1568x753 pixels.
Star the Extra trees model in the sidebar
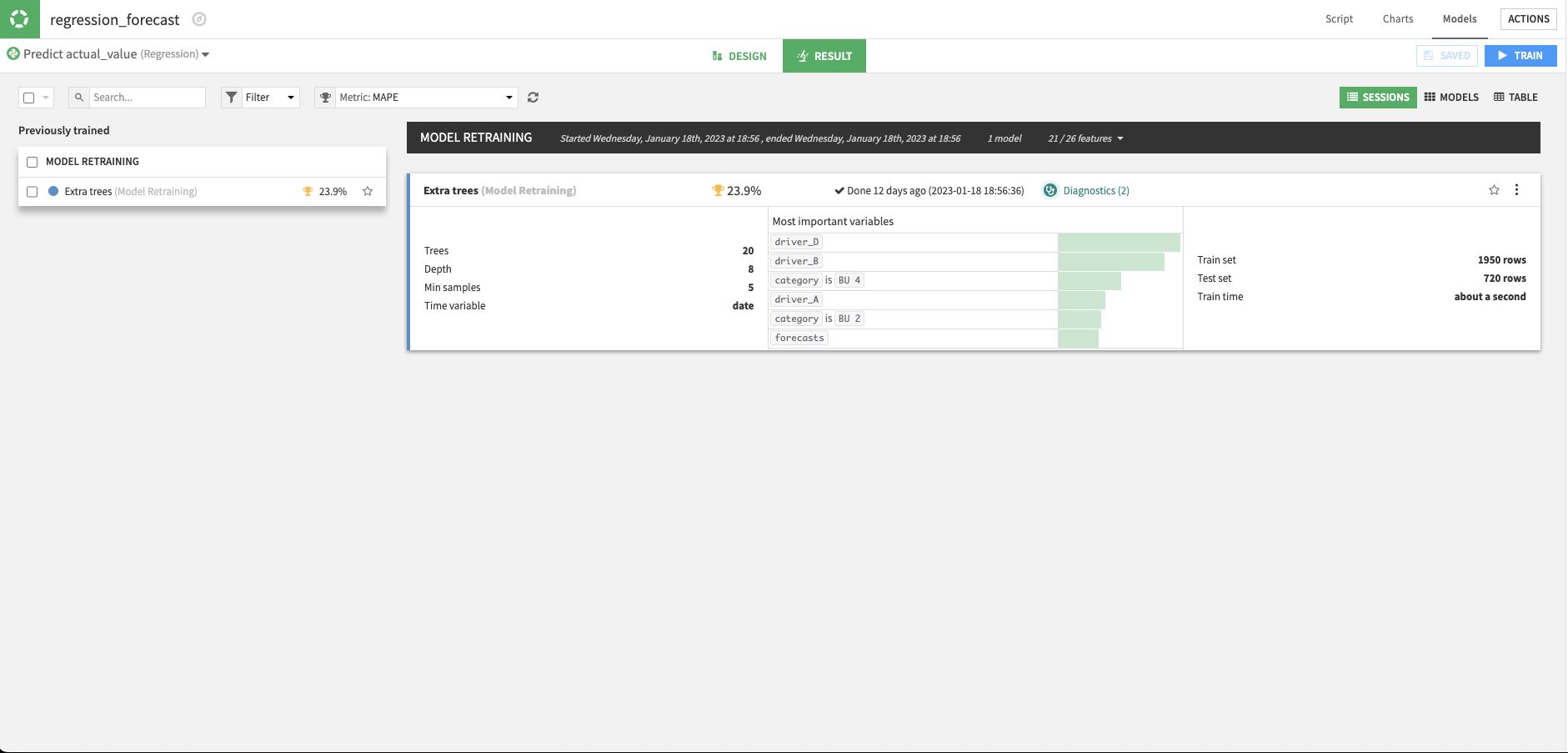(x=368, y=191)
